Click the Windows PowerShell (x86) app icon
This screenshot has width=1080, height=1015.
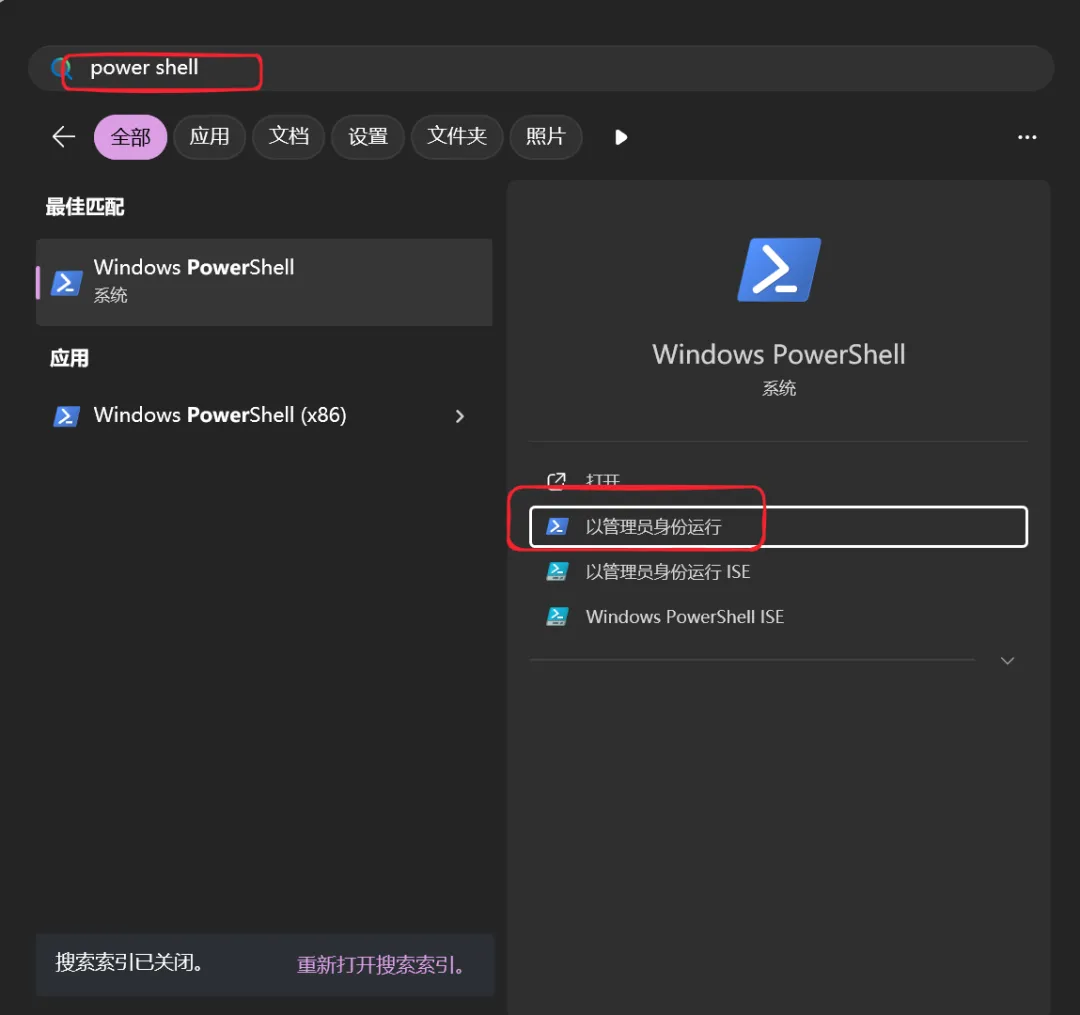(x=67, y=416)
